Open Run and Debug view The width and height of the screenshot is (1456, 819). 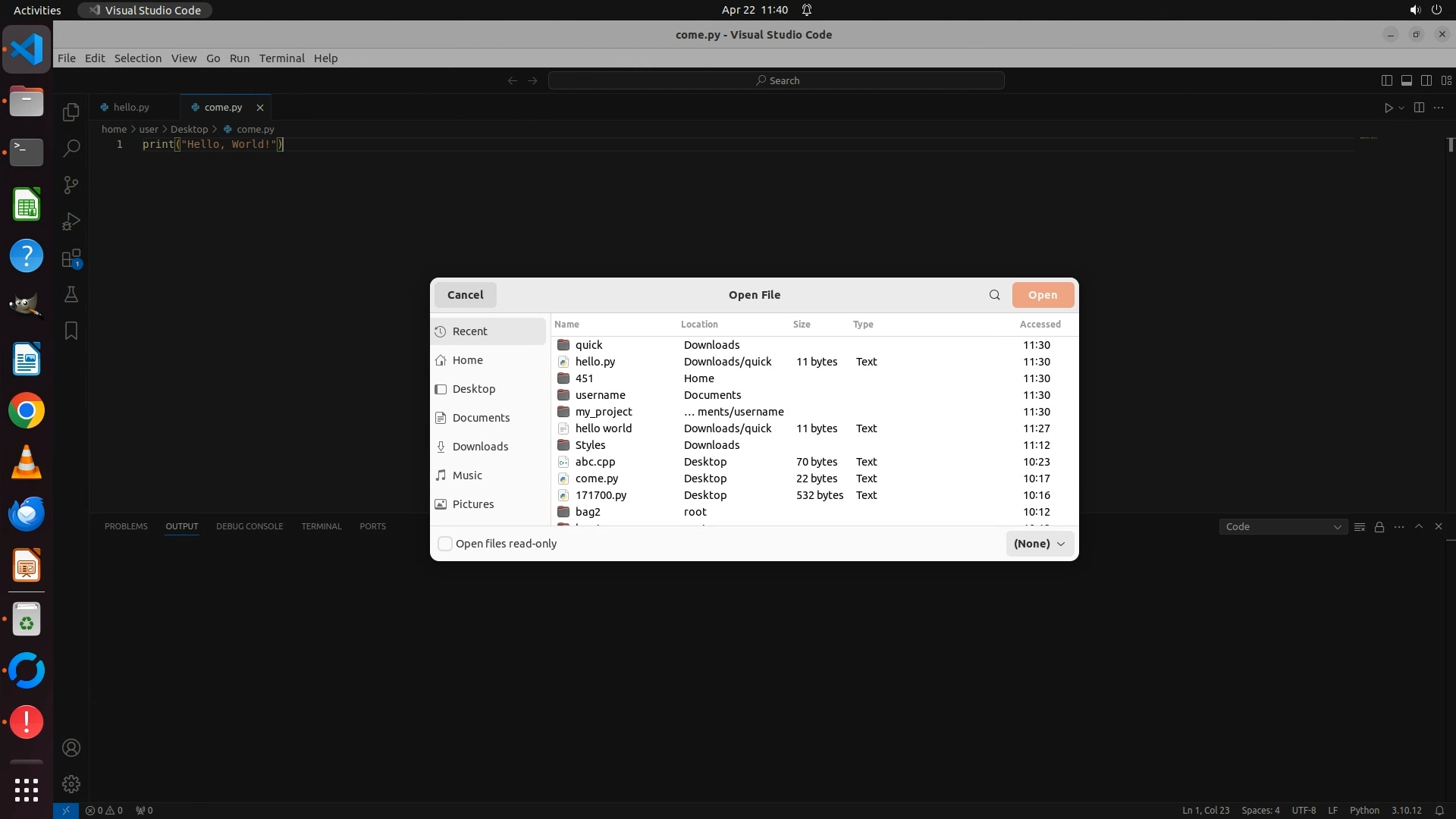71,221
